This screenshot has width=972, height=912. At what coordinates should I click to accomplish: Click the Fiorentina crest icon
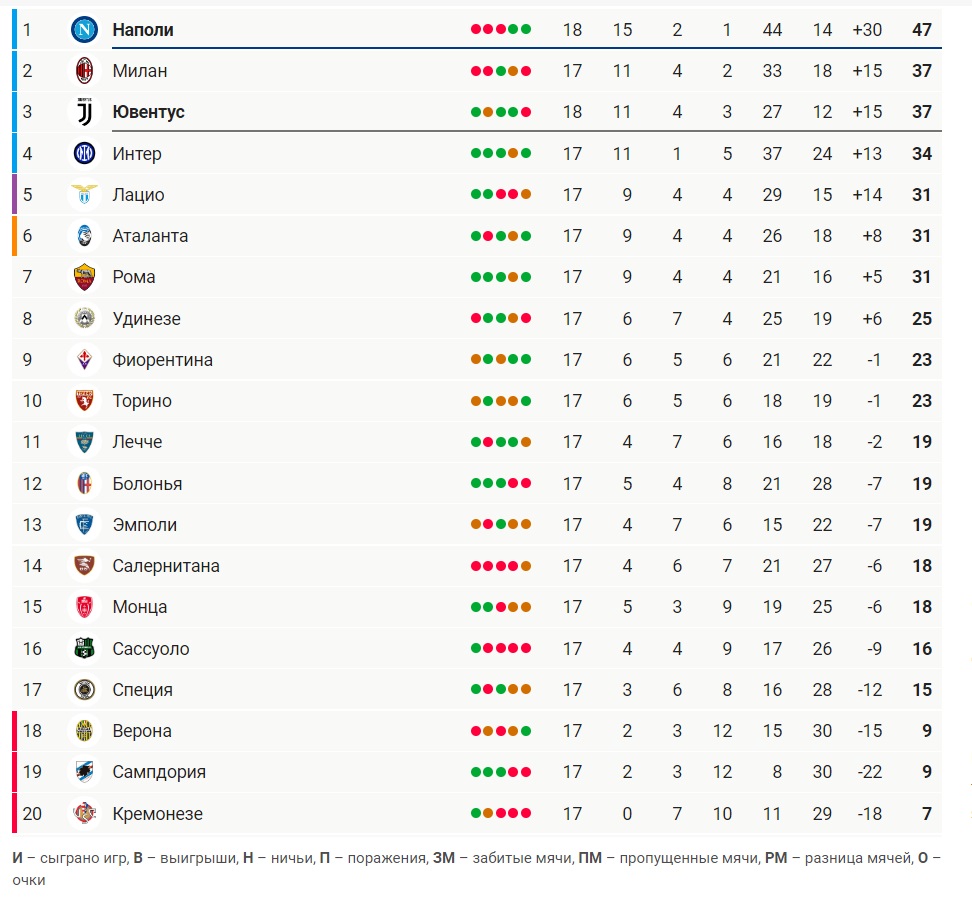(84, 359)
